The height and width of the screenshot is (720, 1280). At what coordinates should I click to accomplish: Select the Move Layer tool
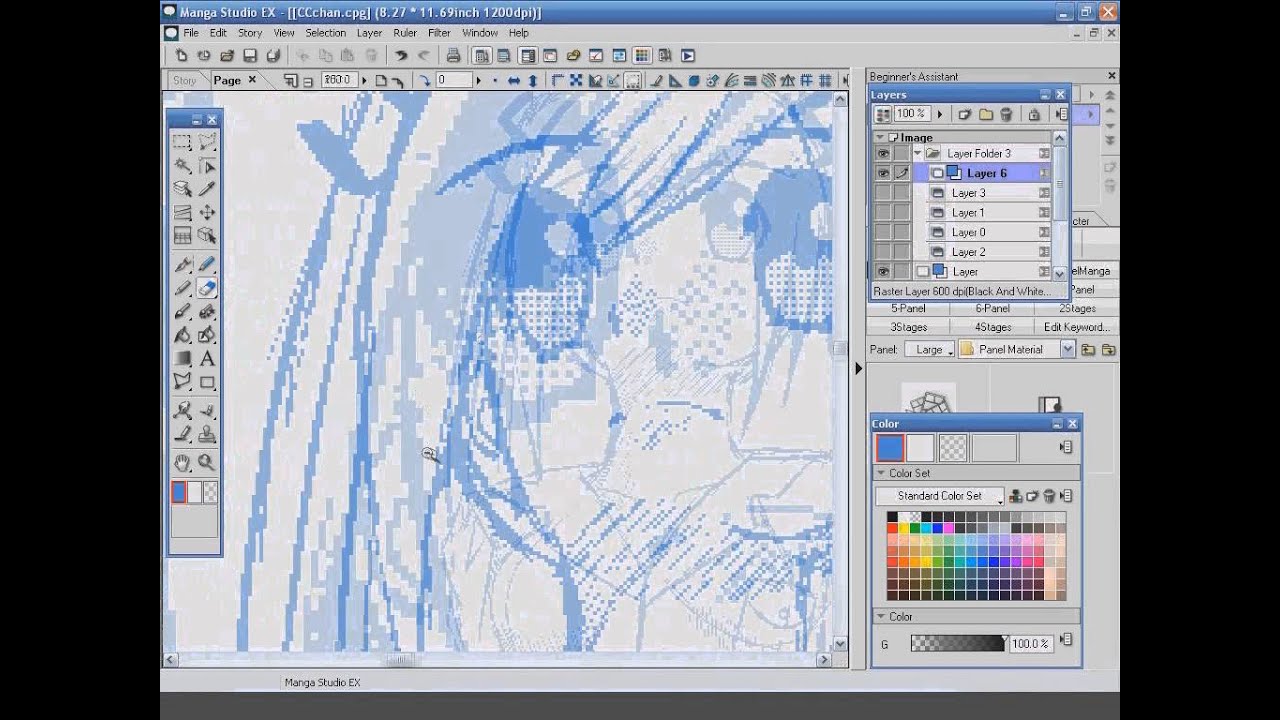(x=207, y=212)
